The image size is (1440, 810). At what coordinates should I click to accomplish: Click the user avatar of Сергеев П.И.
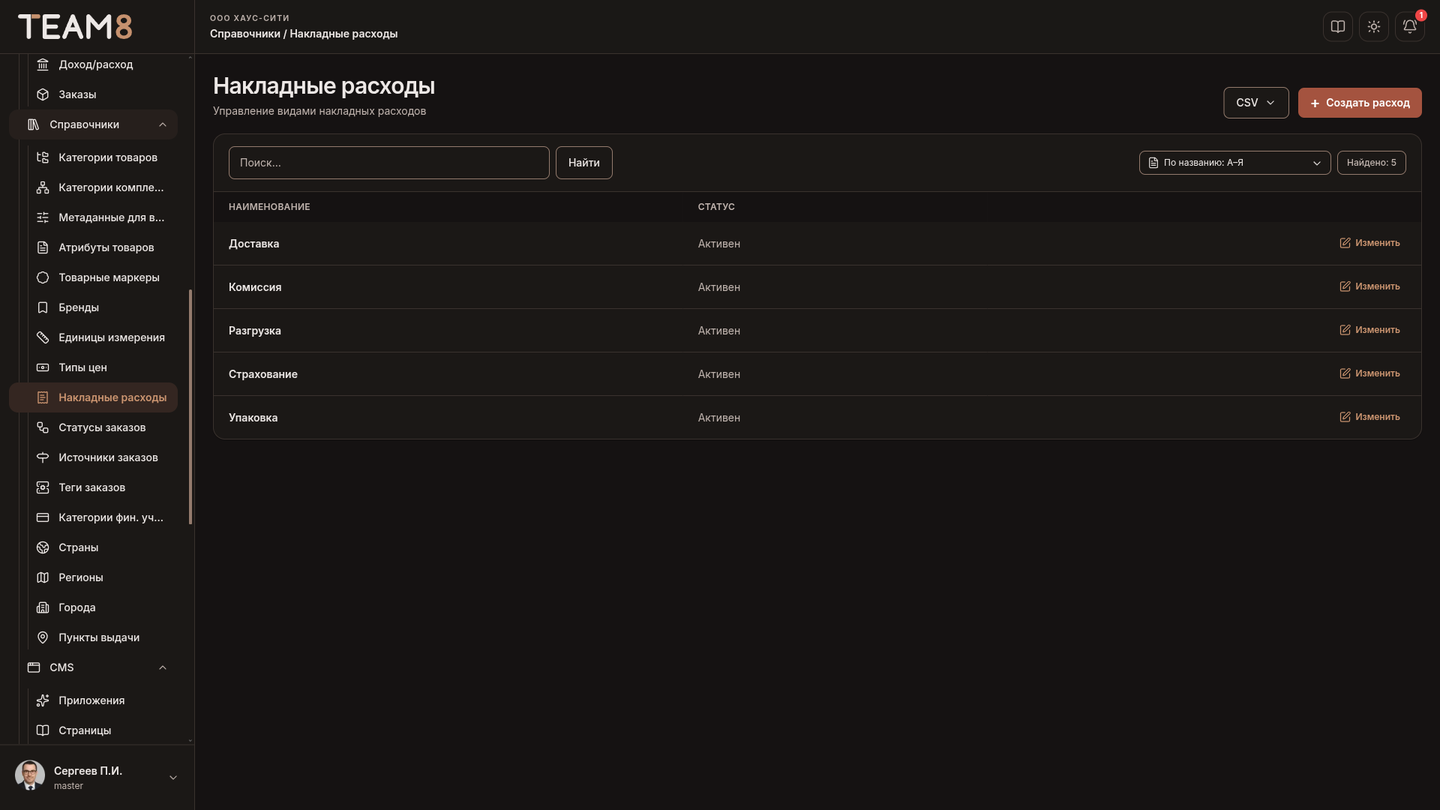coord(30,776)
